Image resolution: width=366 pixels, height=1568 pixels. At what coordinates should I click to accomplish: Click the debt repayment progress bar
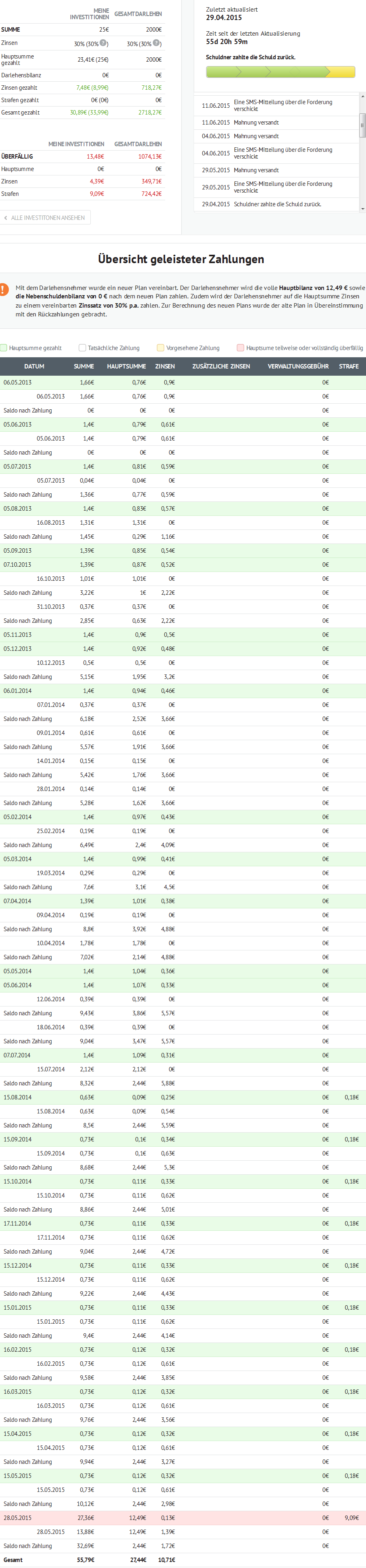click(x=280, y=72)
